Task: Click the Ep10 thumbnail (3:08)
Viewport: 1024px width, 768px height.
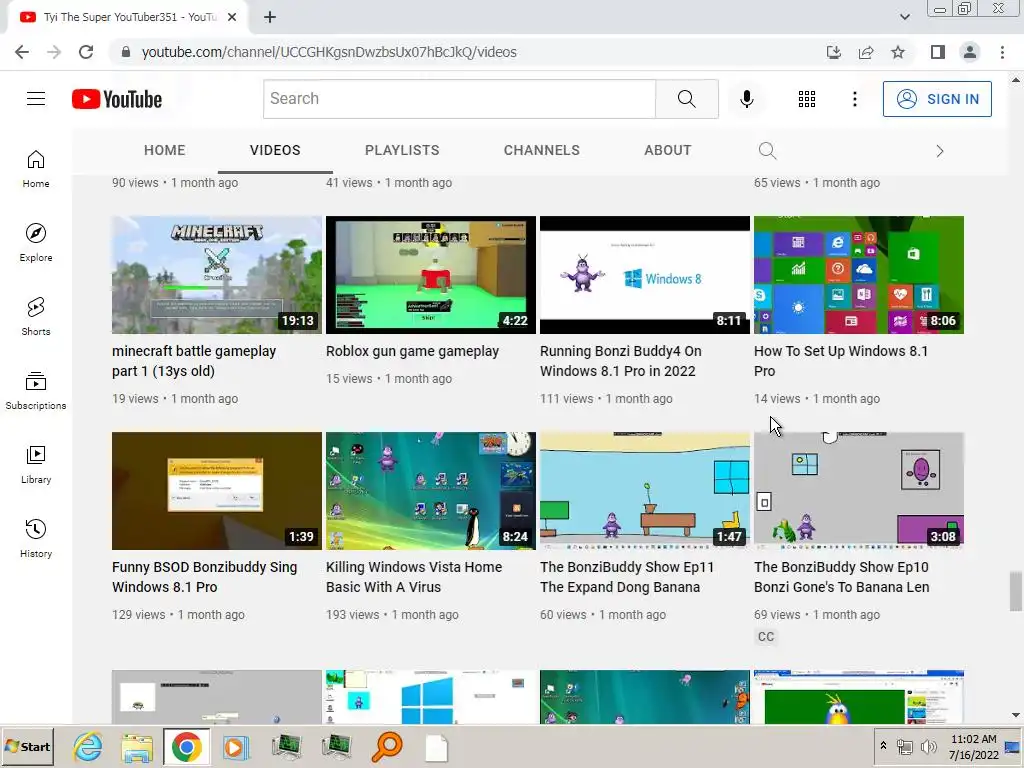Action: click(859, 491)
